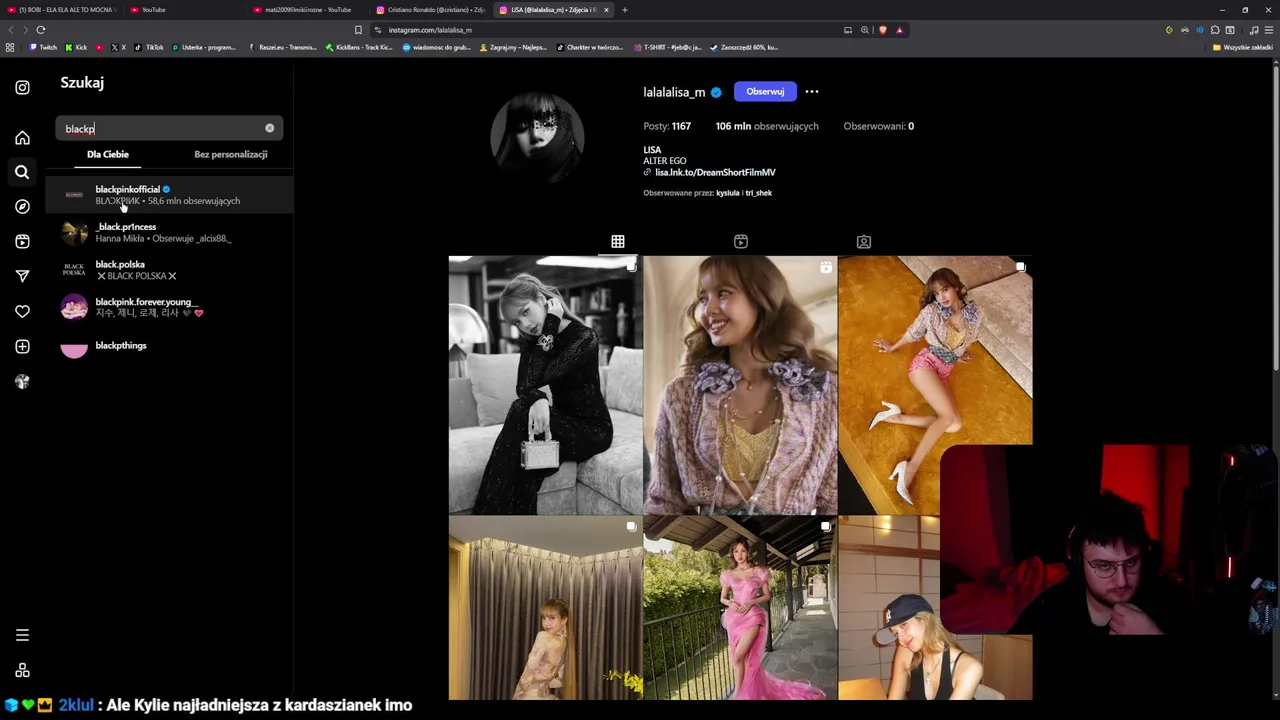Open 'Wszystkie zakładki' bookmarks folder
Image resolution: width=1280 pixels, height=720 pixels.
[x=1243, y=47]
